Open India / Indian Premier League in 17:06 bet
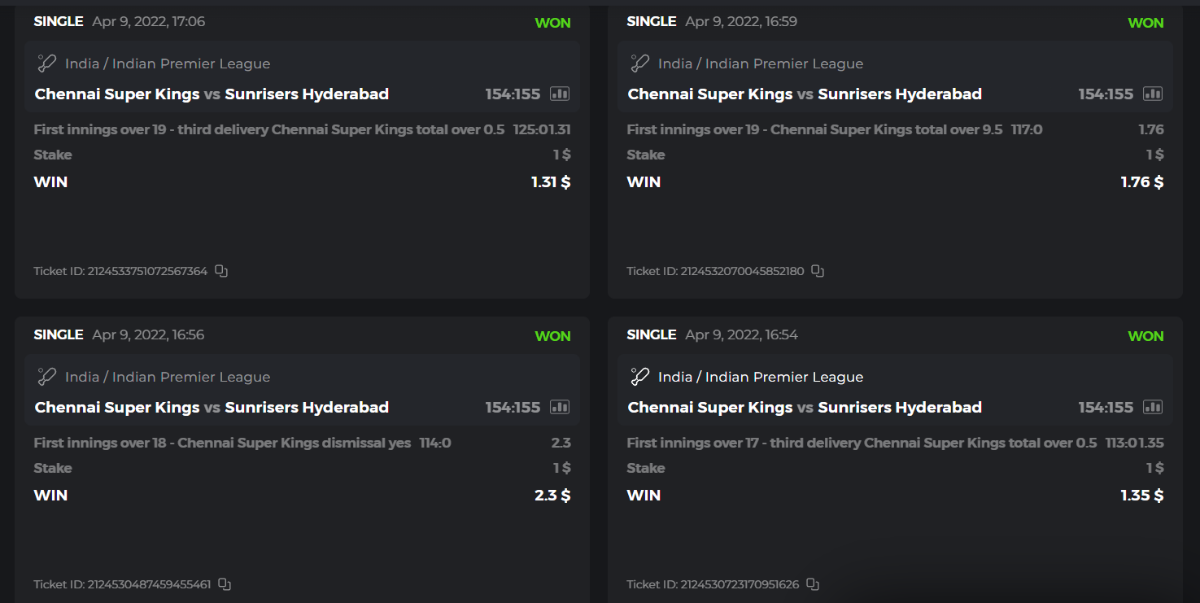Screen dimensions: 1200x603 point(168,64)
